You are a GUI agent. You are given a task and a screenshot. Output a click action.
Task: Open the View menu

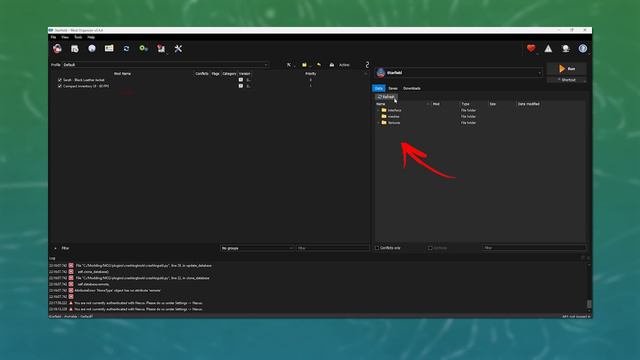pos(65,37)
